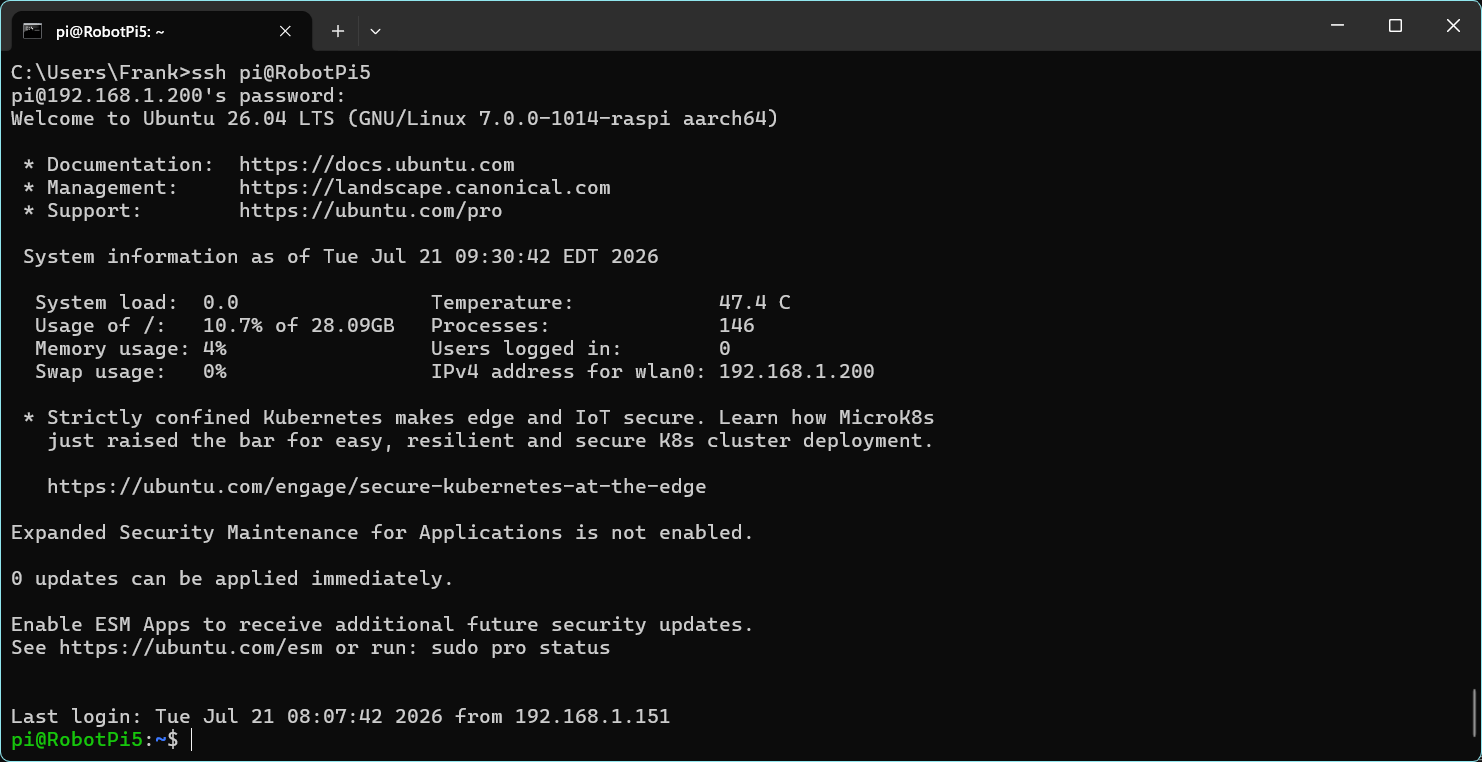Click the wlan0 IPv4 address 192.168.1.200

tap(797, 371)
